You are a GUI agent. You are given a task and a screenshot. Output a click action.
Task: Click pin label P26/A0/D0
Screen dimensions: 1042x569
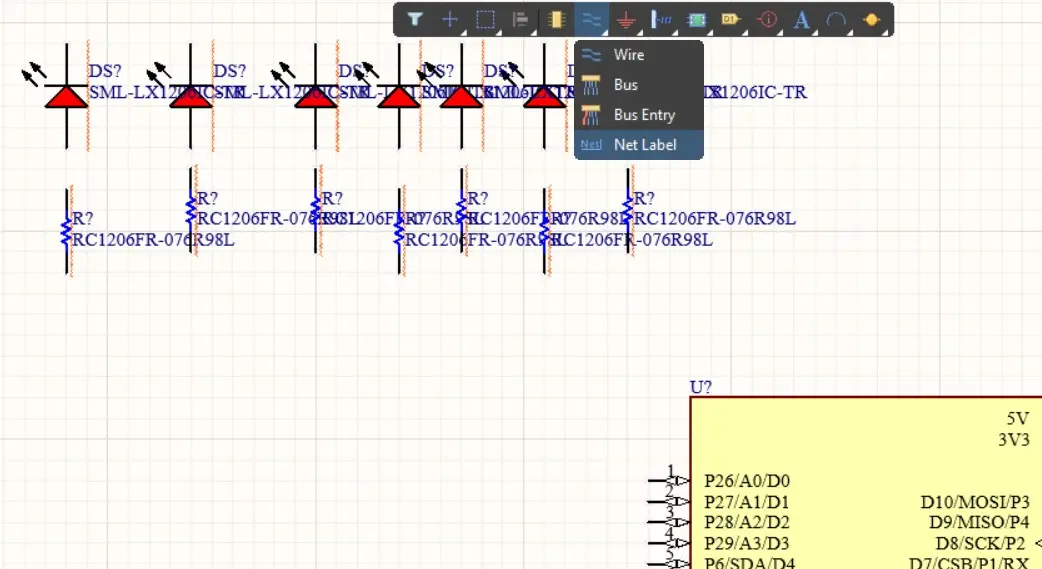[747, 481]
